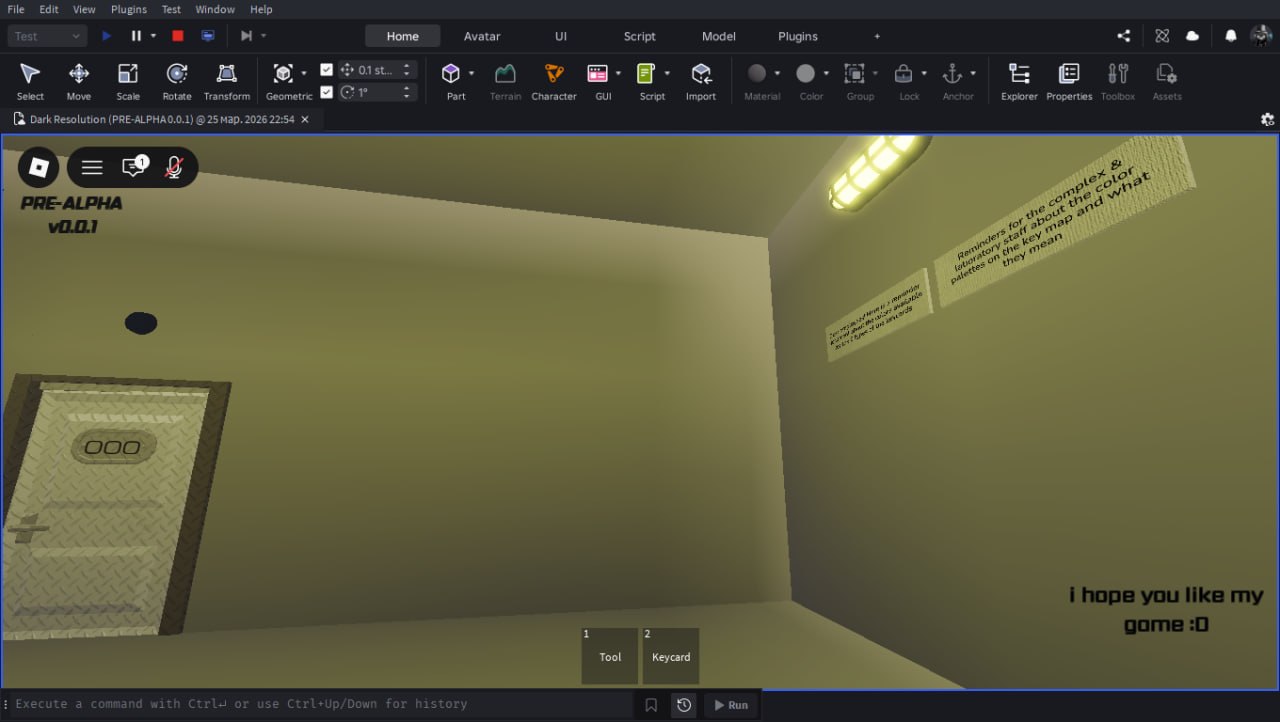Equip the Tool hotbar slot 1
This screenshot has width=1280, height=722.
point(610,656)
